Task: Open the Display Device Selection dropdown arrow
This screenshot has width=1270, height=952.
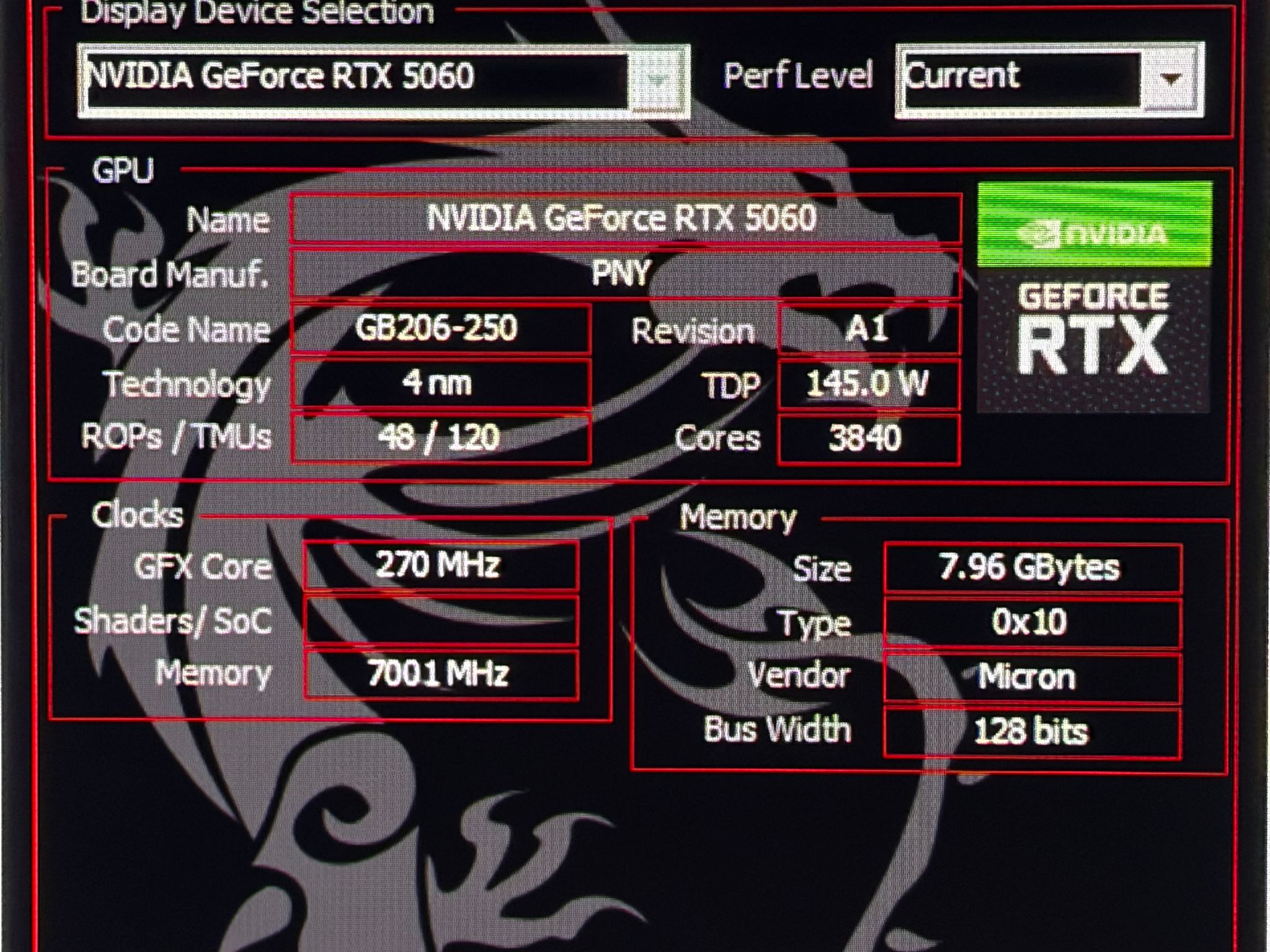Action: [659, 81]
